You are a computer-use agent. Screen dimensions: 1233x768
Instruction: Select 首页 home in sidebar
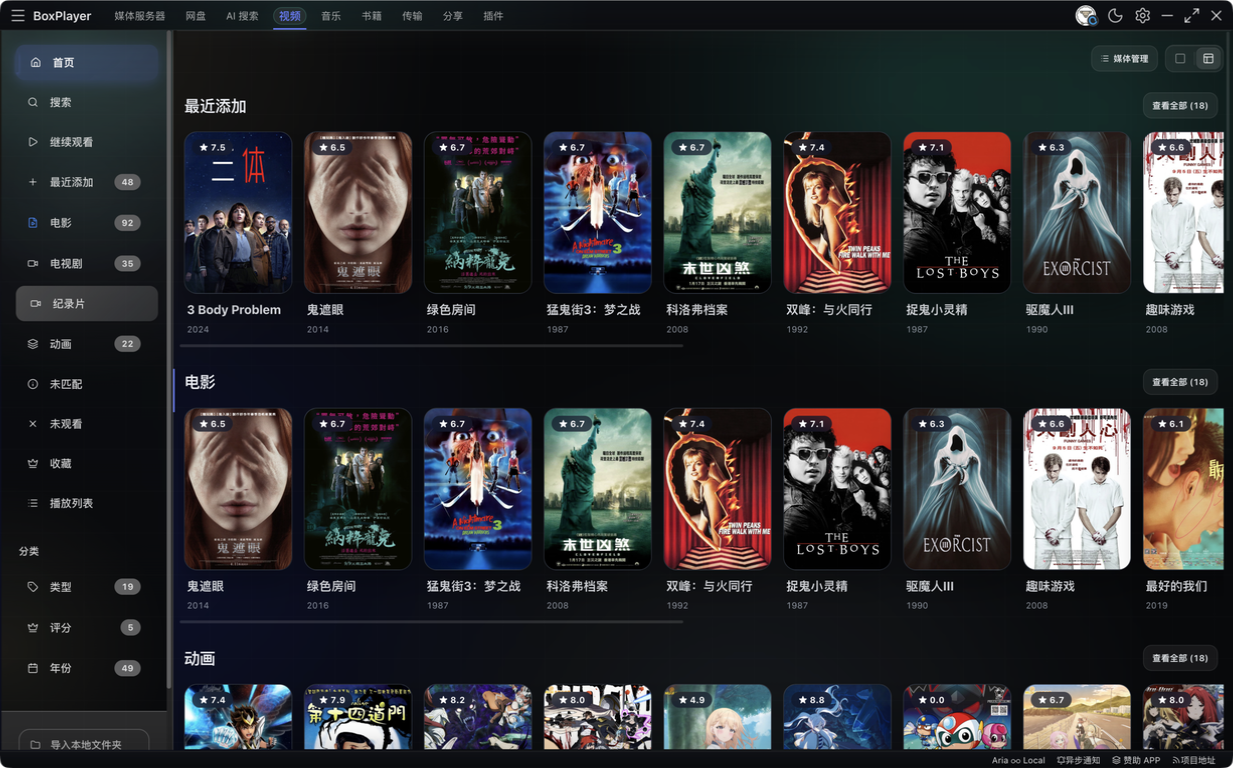(x=87, y=62)
